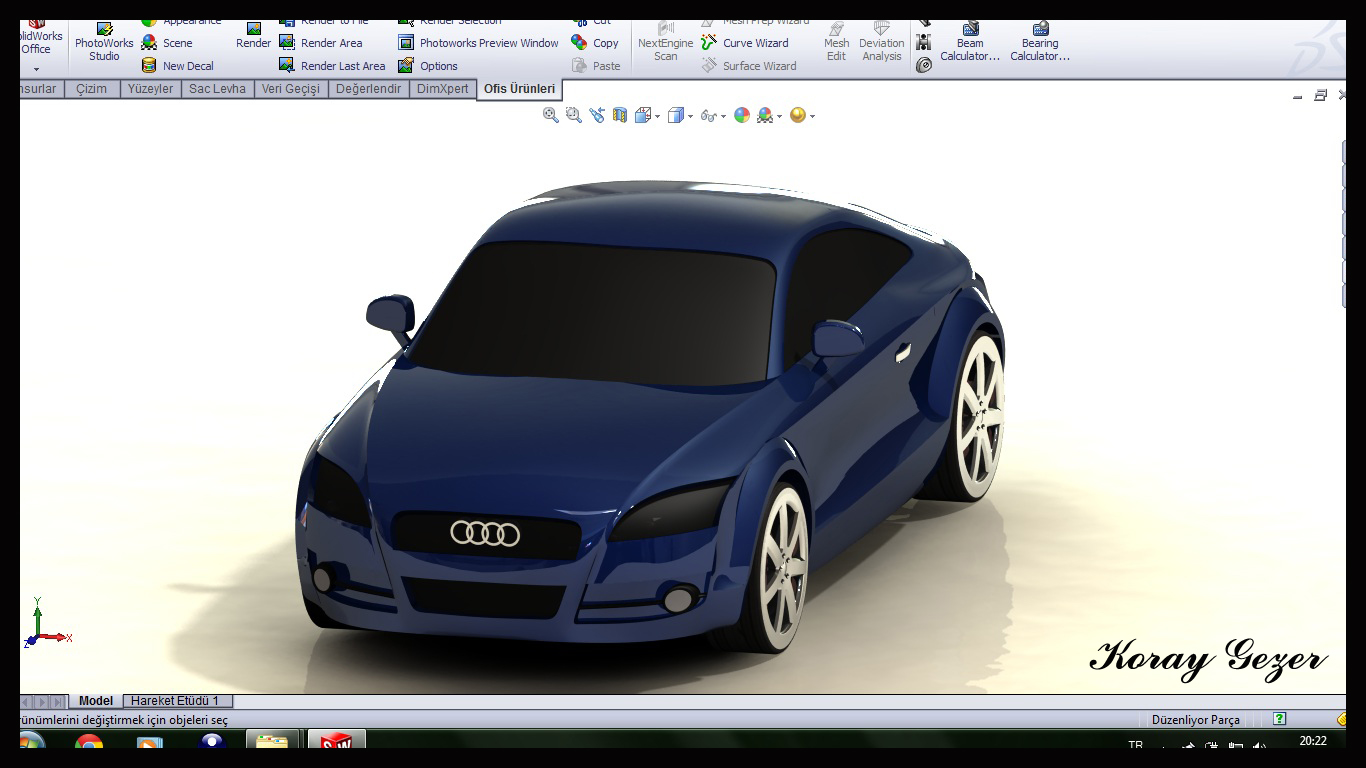This screenshot has height=768, width=1366.
Task: Open Mesh Edit
Action: point(836,42)
